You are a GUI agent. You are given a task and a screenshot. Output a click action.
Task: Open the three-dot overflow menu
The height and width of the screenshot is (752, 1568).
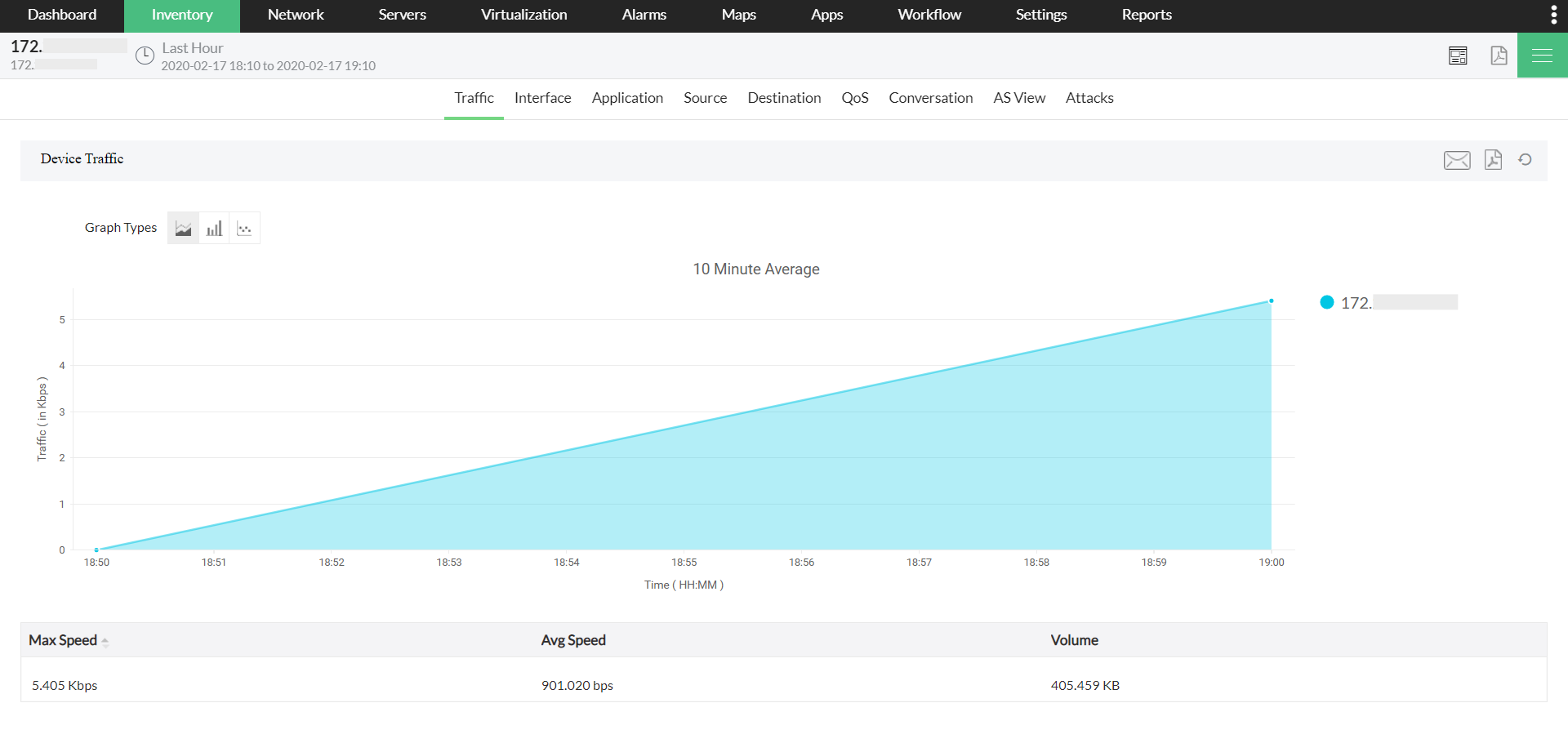point(1554,15)
